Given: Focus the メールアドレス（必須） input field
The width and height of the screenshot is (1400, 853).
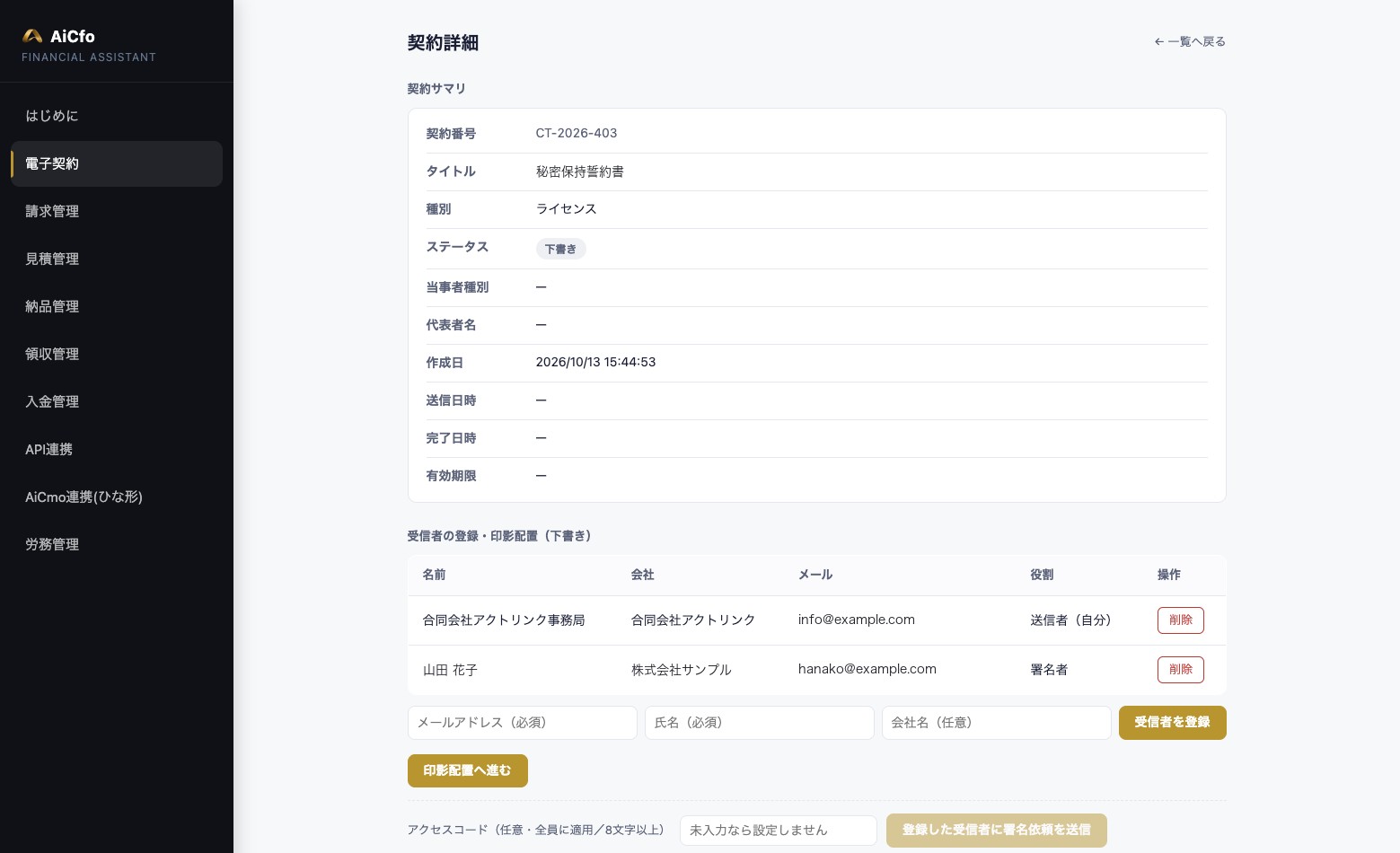Looking at the screenshot, I should pos(523,723).
